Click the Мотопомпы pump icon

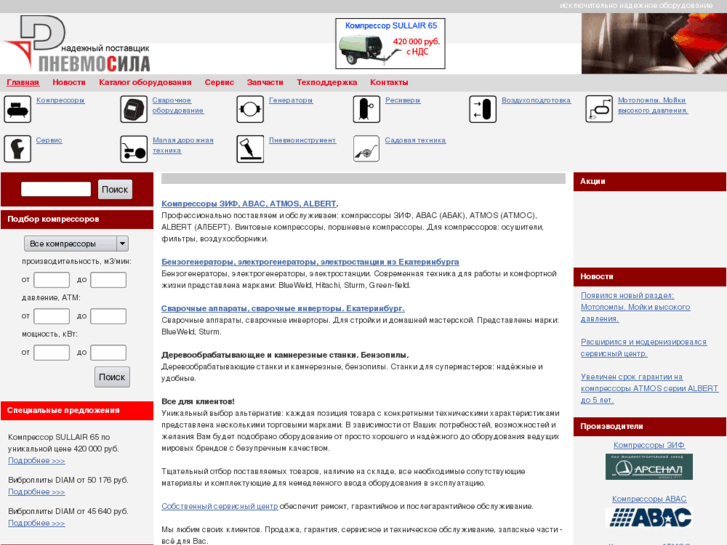point(599,109)
